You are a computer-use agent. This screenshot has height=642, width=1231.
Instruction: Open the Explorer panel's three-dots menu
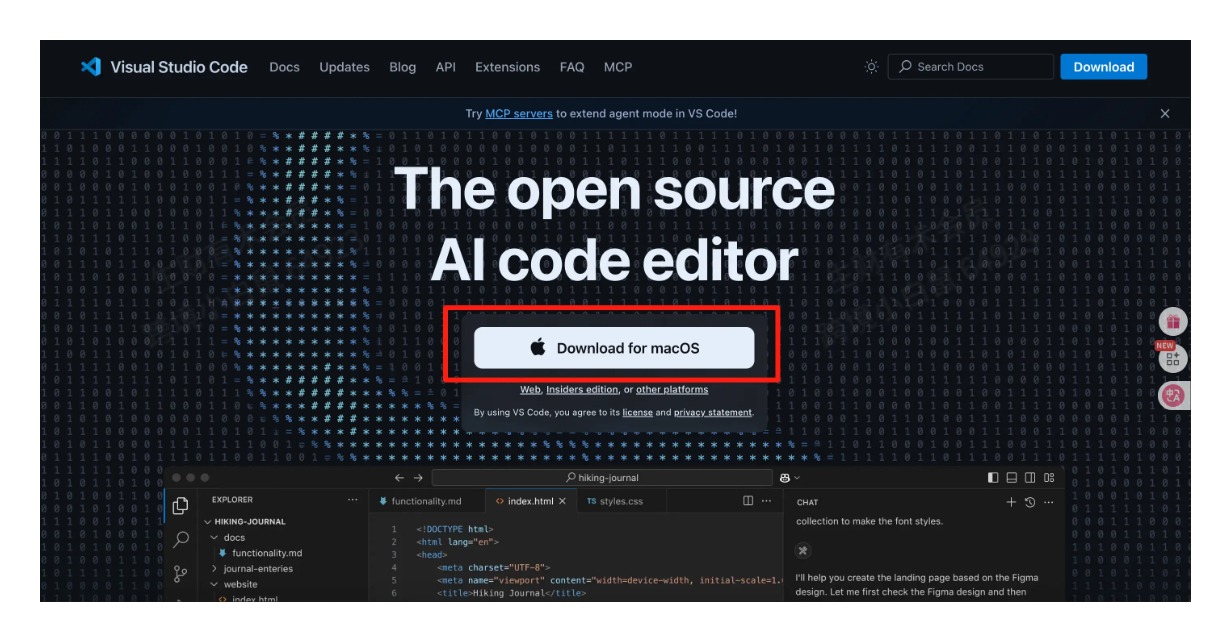352,500
